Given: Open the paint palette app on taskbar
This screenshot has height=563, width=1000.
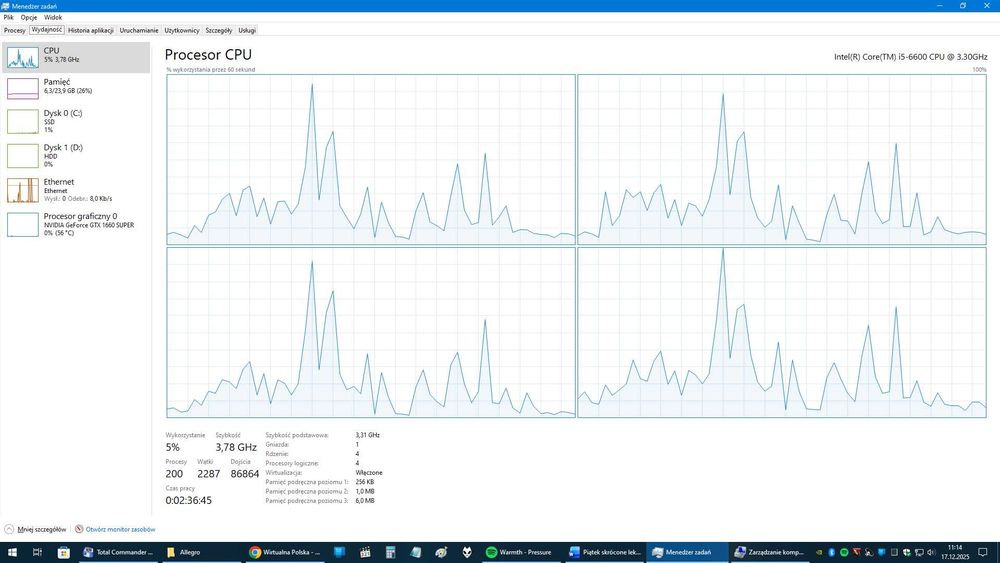Looking at the screenshot, I should point(441,552).
